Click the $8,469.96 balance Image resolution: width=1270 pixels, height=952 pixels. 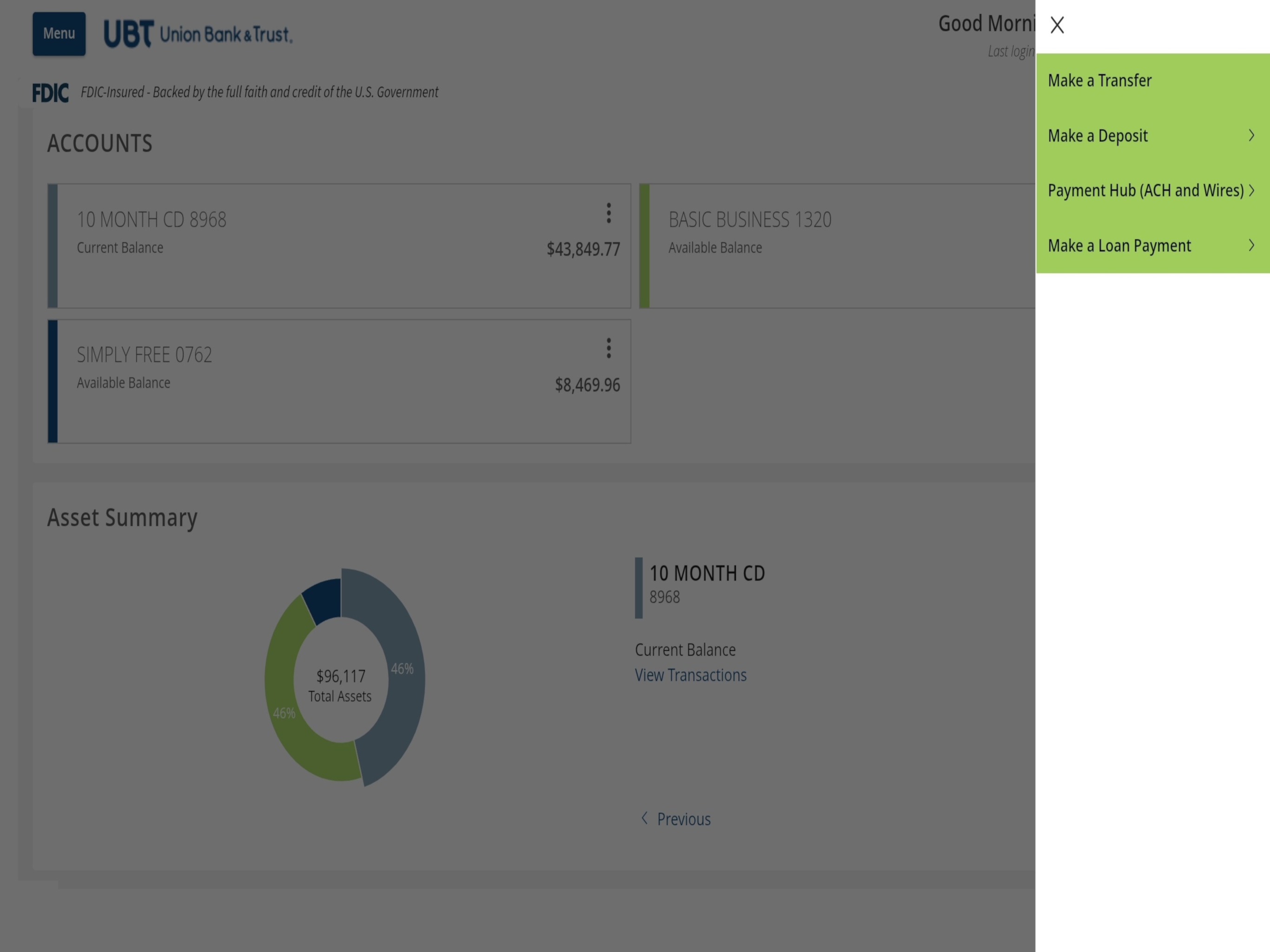[x=587, y=385]
